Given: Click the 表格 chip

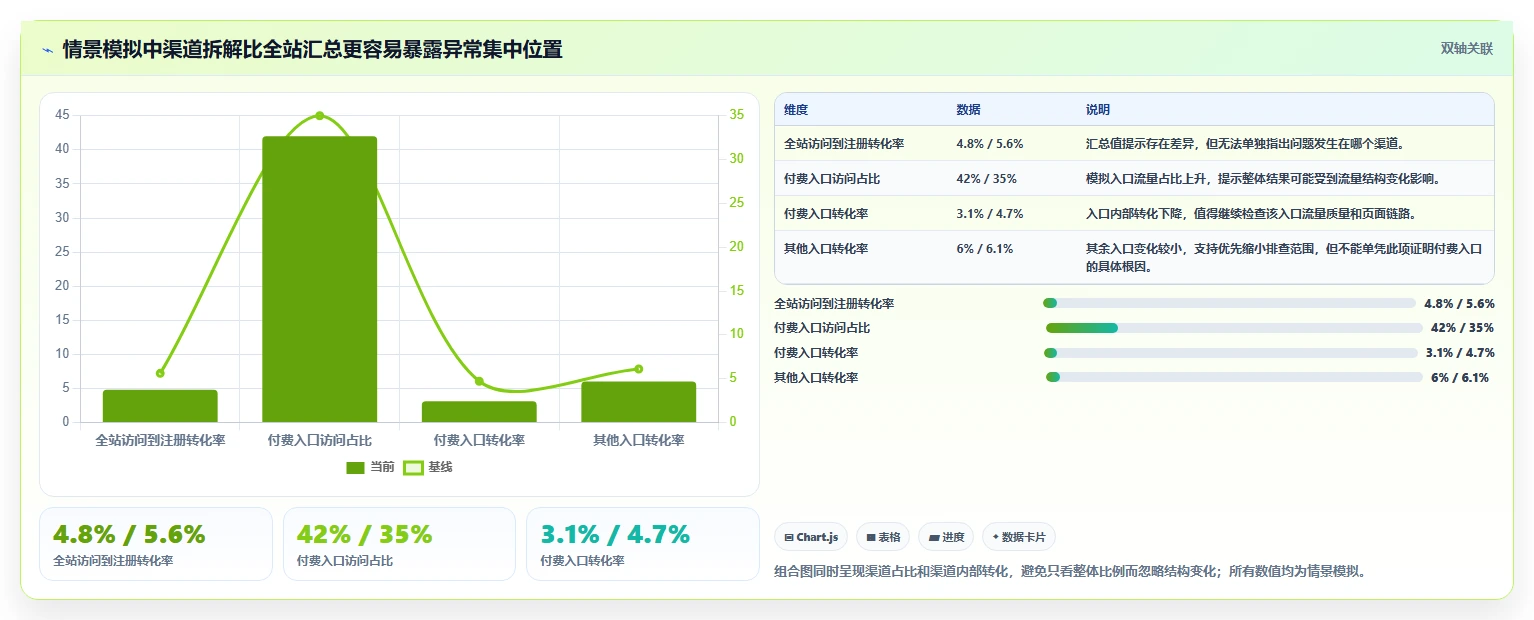Looking at the screenshot, I should click(883, 537).
